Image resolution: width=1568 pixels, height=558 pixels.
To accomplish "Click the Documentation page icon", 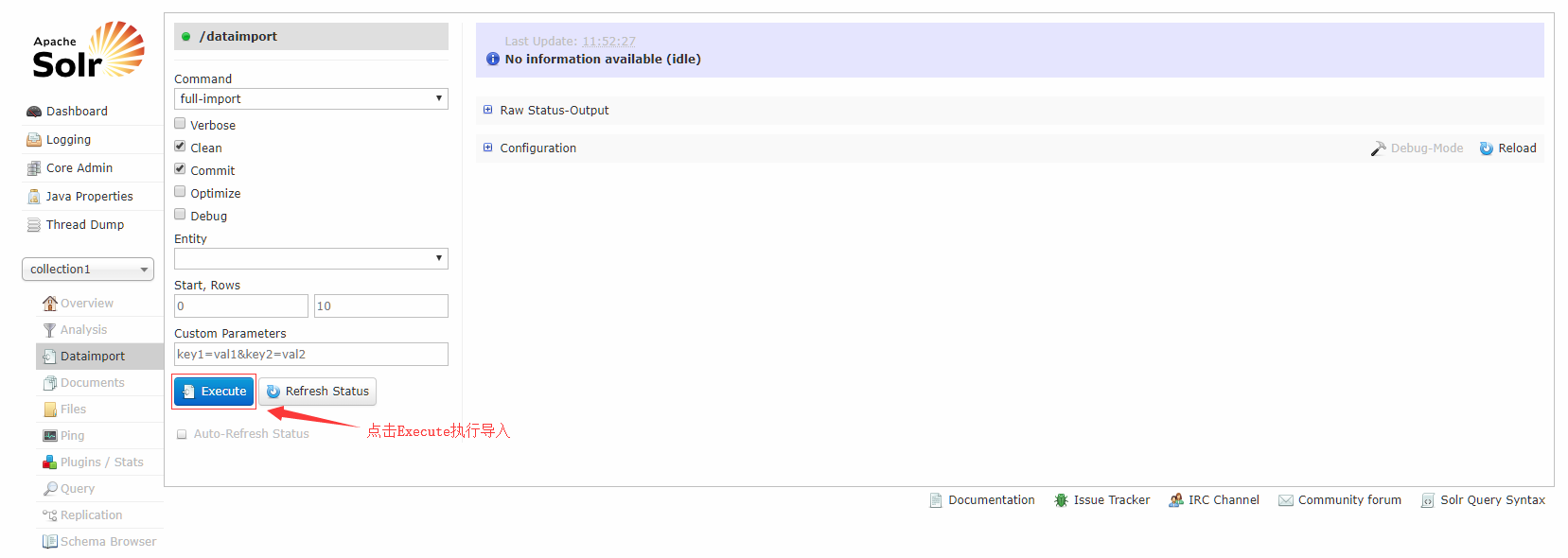I will tap(936, 500).
